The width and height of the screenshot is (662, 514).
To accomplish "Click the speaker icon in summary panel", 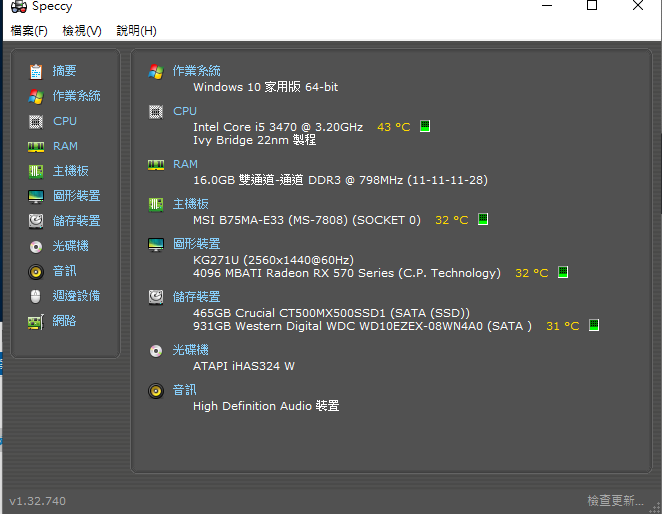I will pos(156,391).
